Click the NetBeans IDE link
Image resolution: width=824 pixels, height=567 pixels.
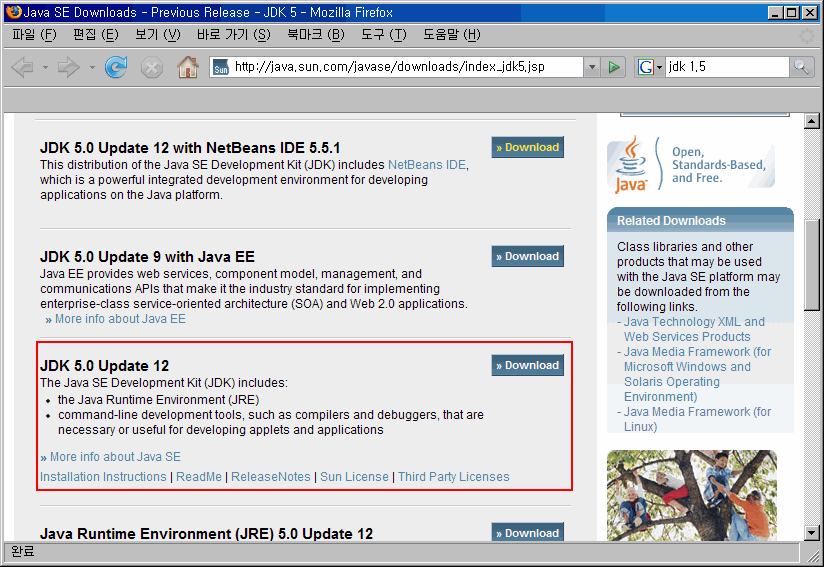[x=427, y=165]
